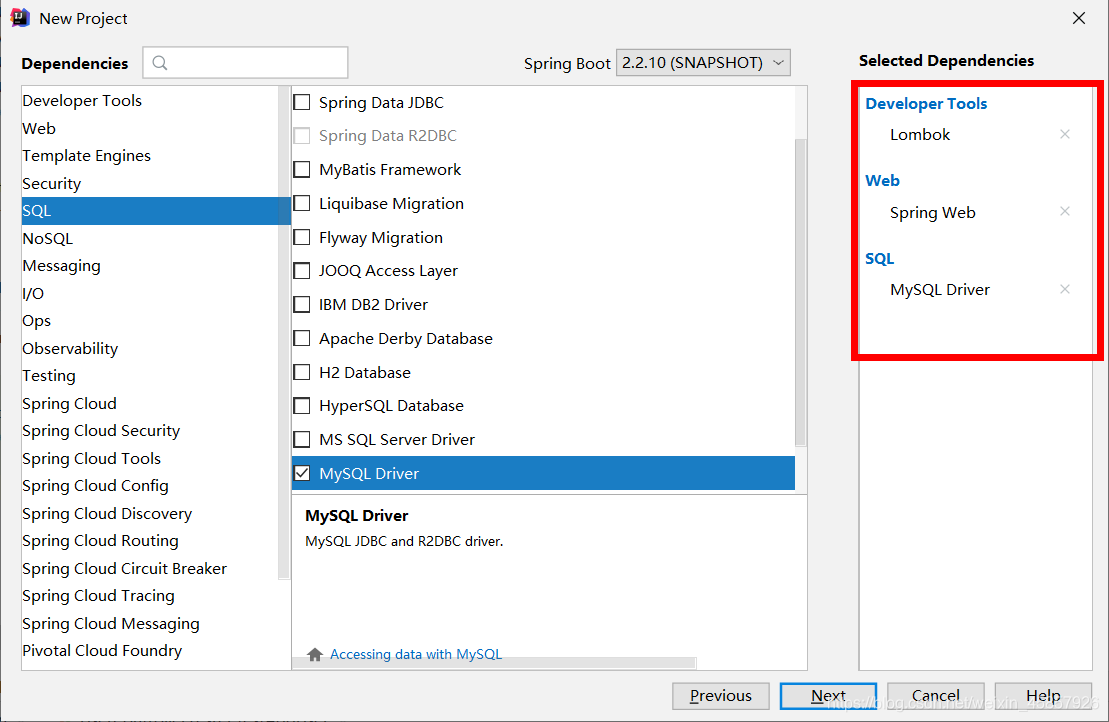Select Pivotal Cloud Foundry category

[x=102, y=651]
